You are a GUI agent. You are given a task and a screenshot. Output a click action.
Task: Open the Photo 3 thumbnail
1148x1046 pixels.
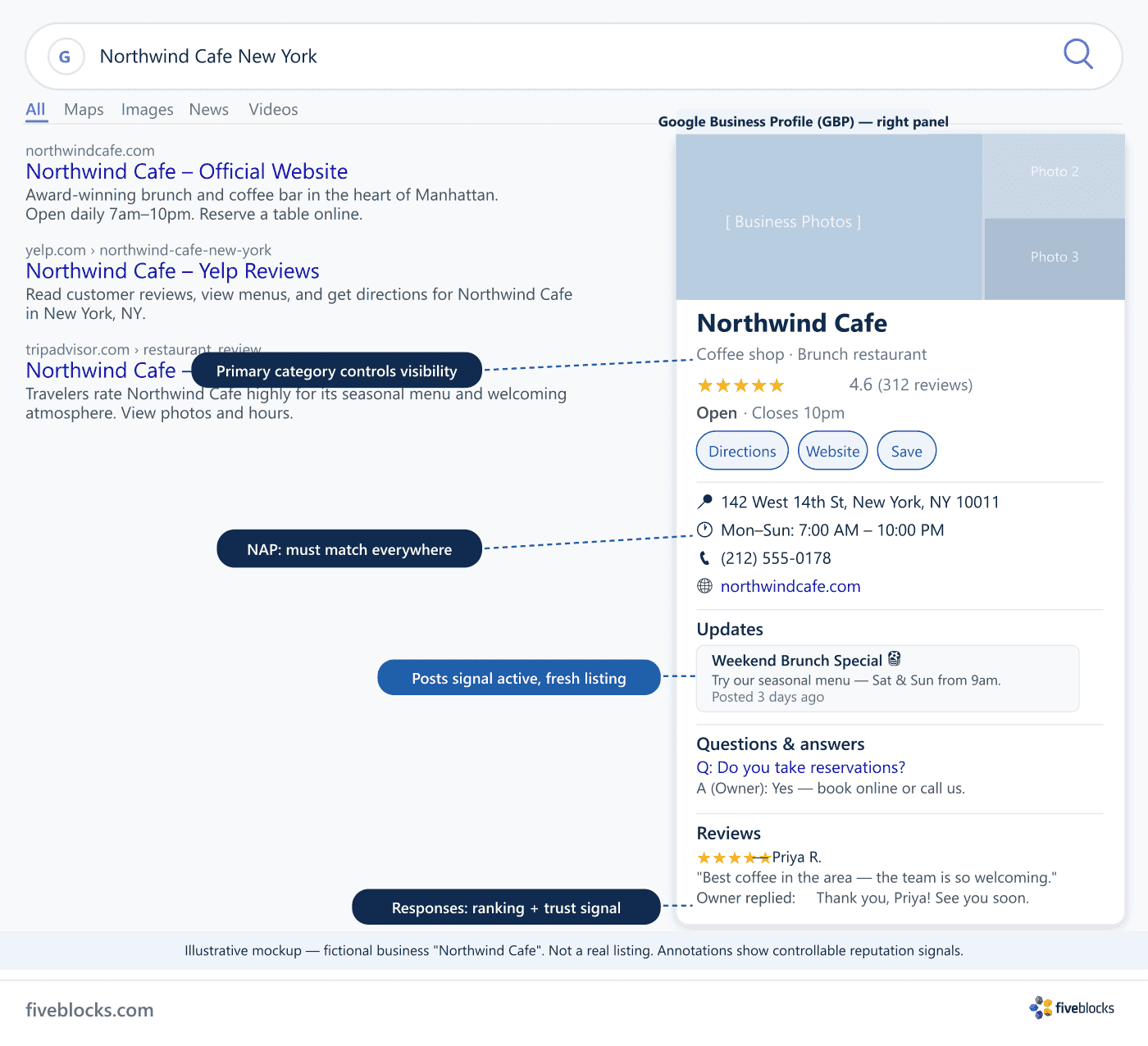click(1055, 259)
